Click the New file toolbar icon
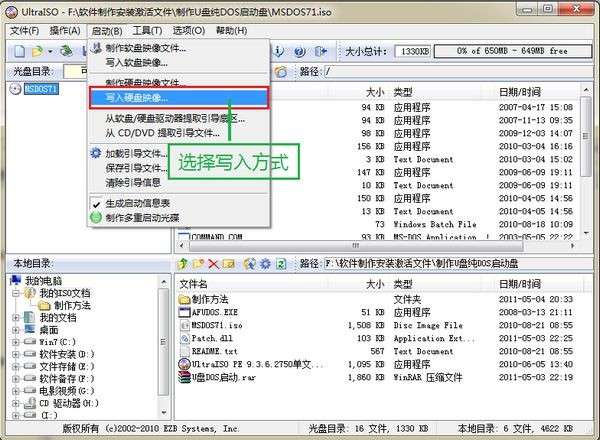Screen dimensions: 600x440 click(x=19, y=51)
